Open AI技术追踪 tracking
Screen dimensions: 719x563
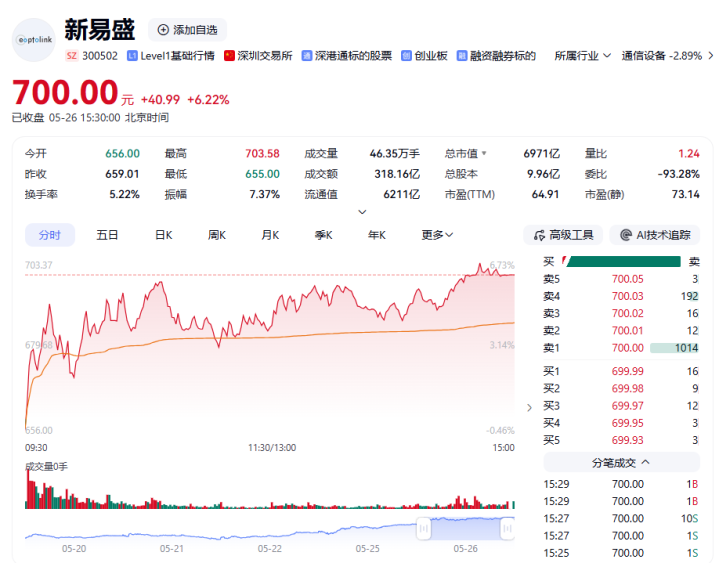655,235
